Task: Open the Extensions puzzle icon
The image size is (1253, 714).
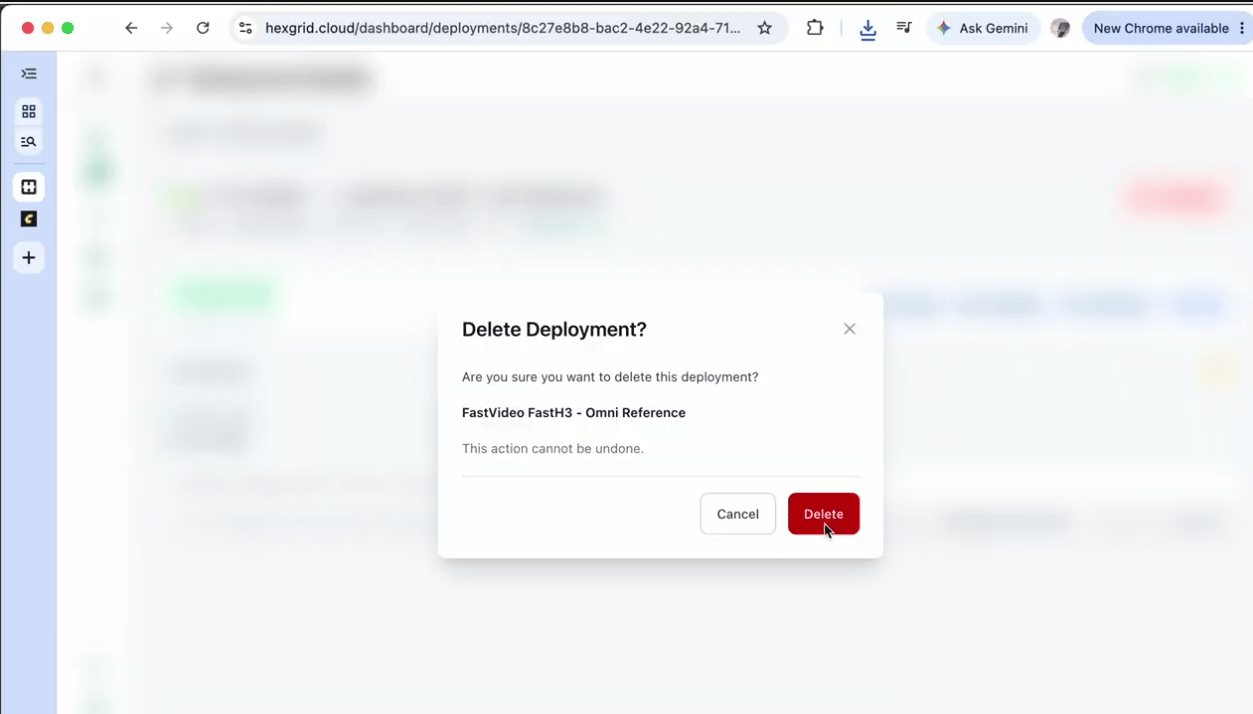Action: click(815, 28)
